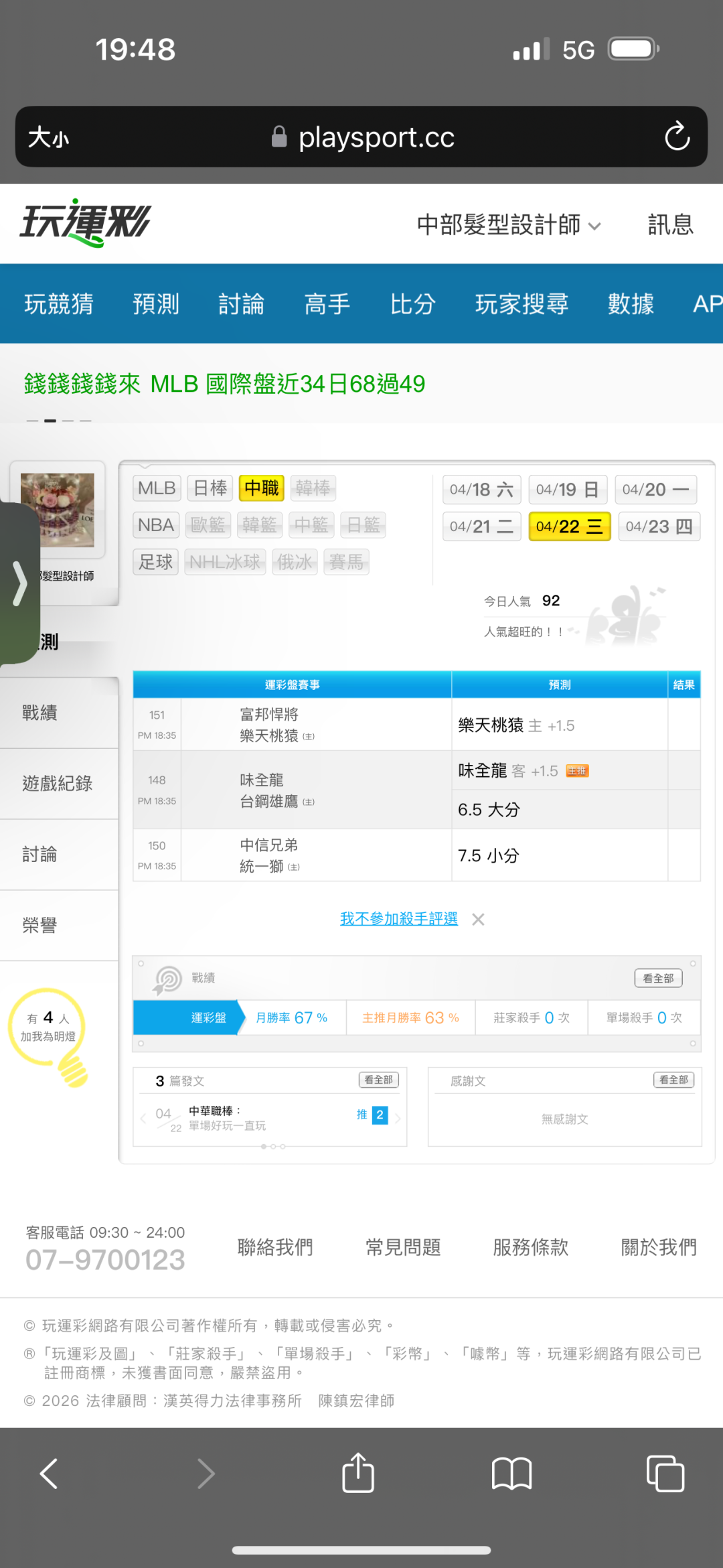Open 戰績 in the left sidebar

pos(40,713)
